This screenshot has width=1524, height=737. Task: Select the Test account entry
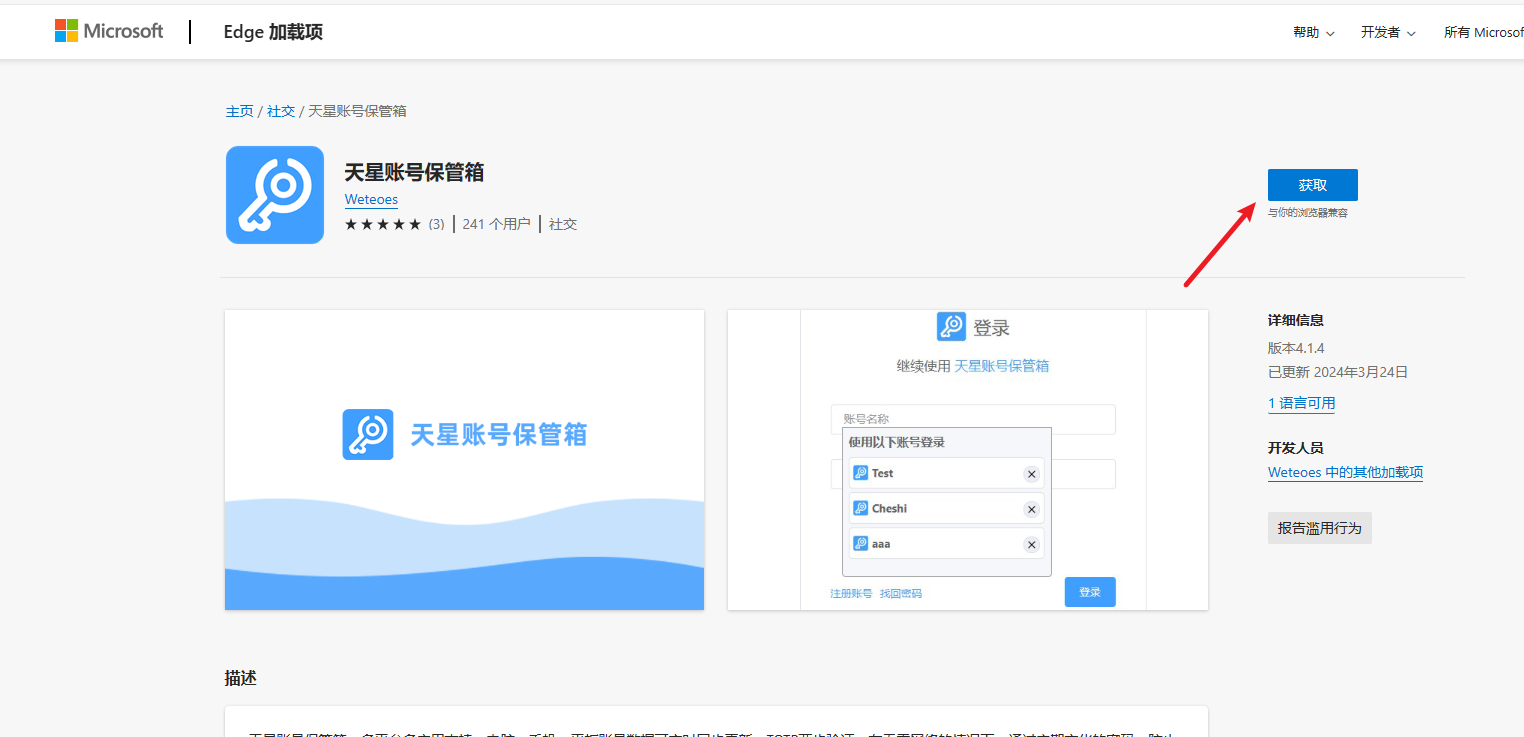pos(946,473)
